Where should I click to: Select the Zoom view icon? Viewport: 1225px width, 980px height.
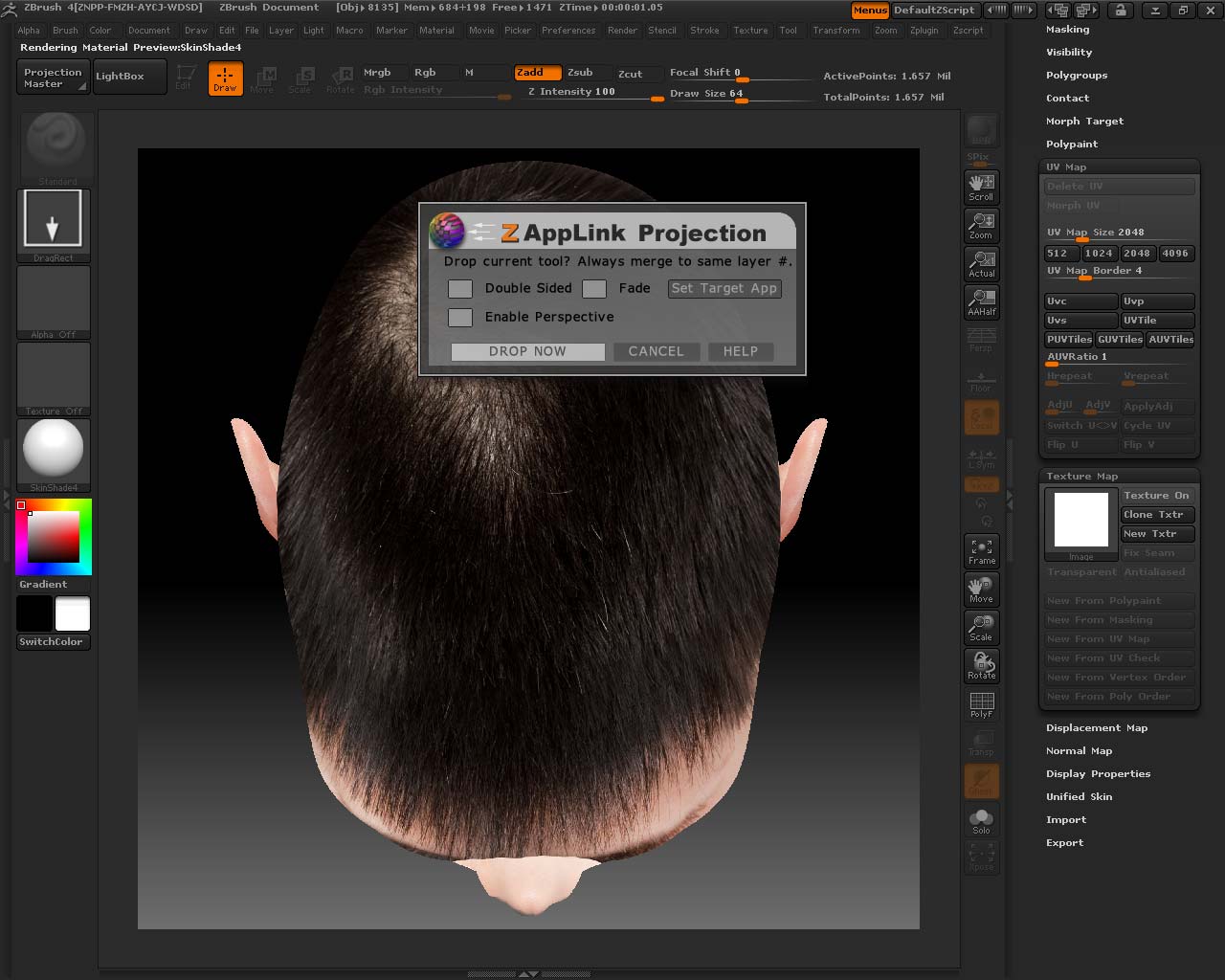[981, 225]
